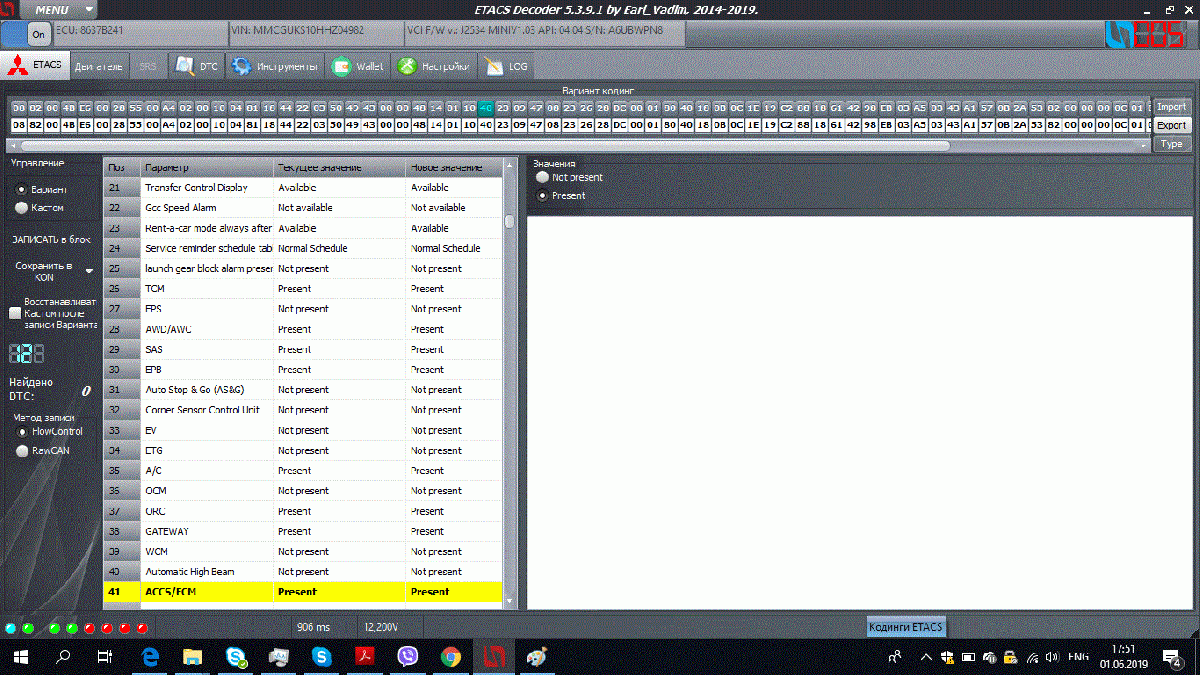
Task: Select the Gcc Speed Alarm row
Action: (x=303, y=208)
